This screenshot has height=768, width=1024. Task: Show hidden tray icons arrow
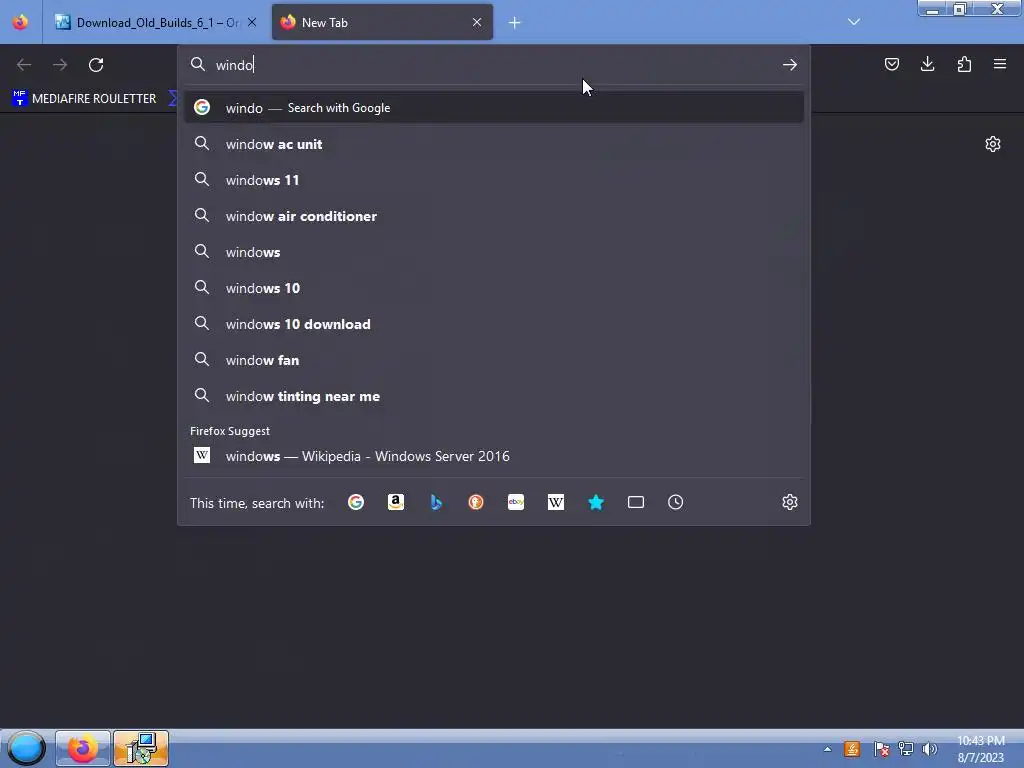[827, 749]
